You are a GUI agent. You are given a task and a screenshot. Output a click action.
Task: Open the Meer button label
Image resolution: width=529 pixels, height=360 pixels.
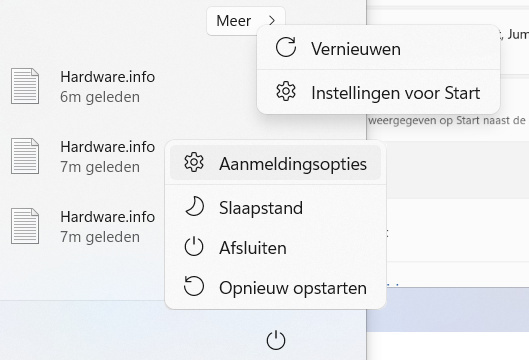[233, 21]
